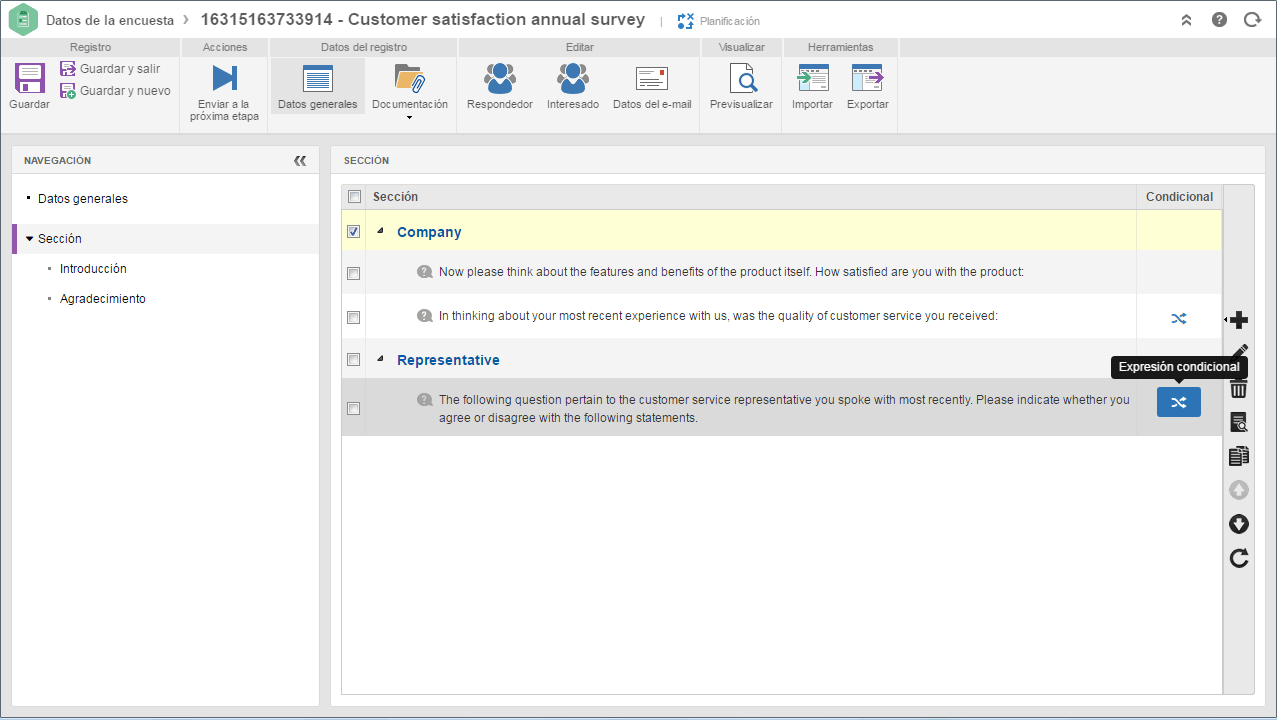This screenshot has width=1277, height=720.
Task: Select Datos generales in the navigation tree
Action: tap(83, 199)
